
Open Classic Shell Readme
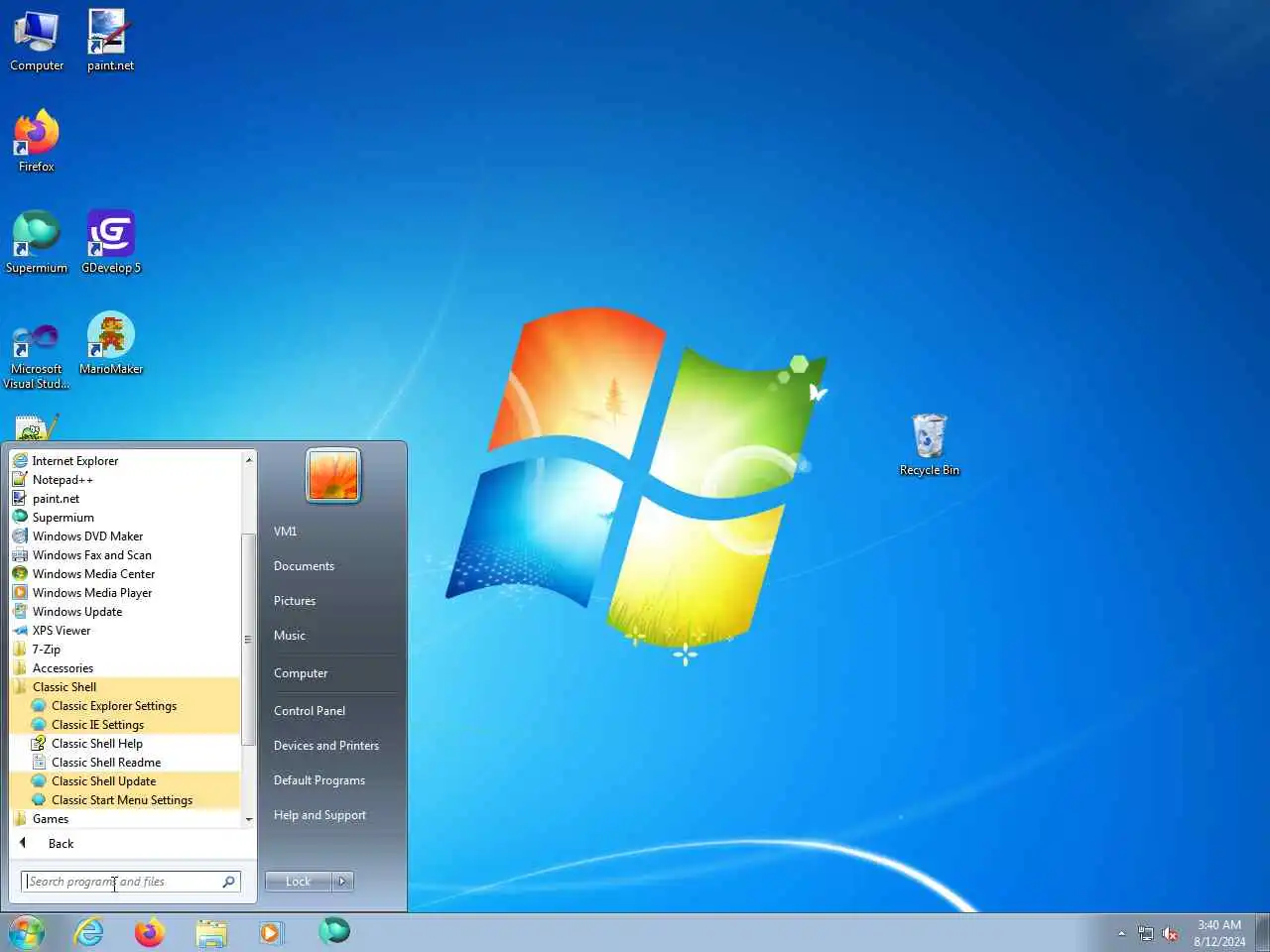[125, 762]
